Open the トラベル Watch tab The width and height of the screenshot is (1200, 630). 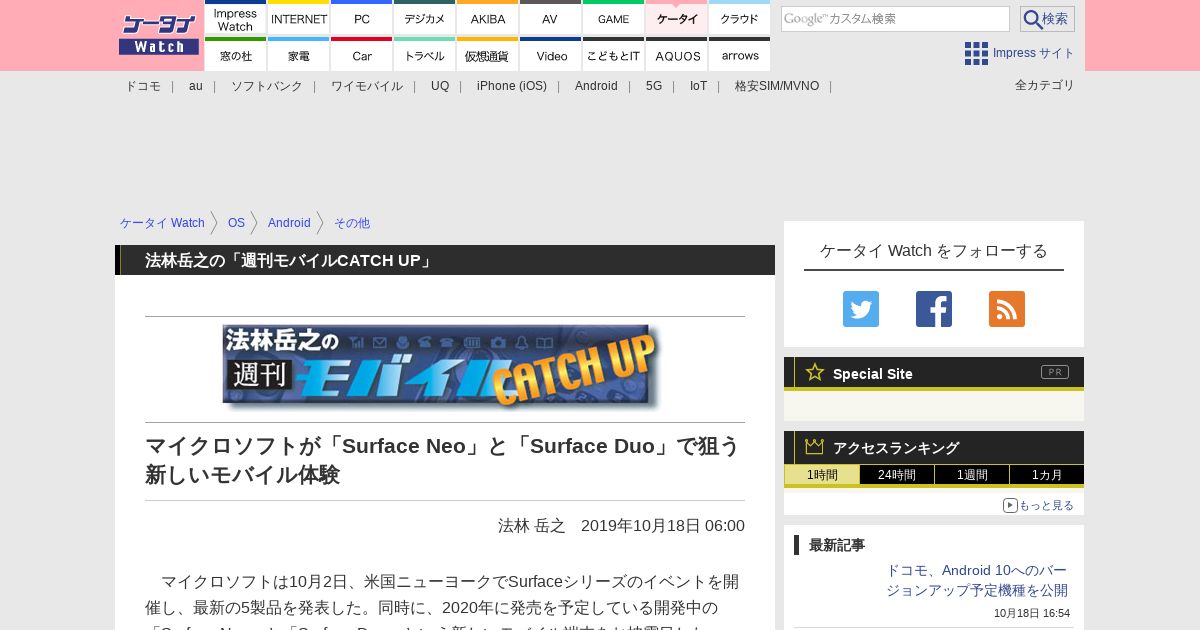(x=425, y=54)
